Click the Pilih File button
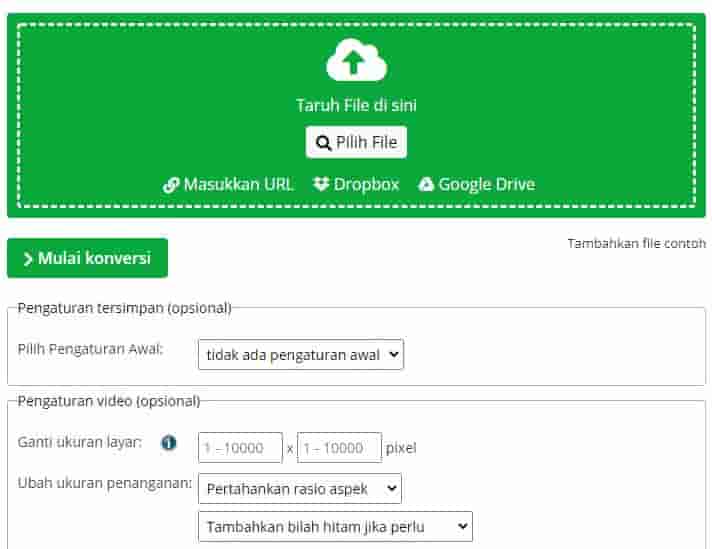This screenshot has width=712, height=549. click(356, 143)
